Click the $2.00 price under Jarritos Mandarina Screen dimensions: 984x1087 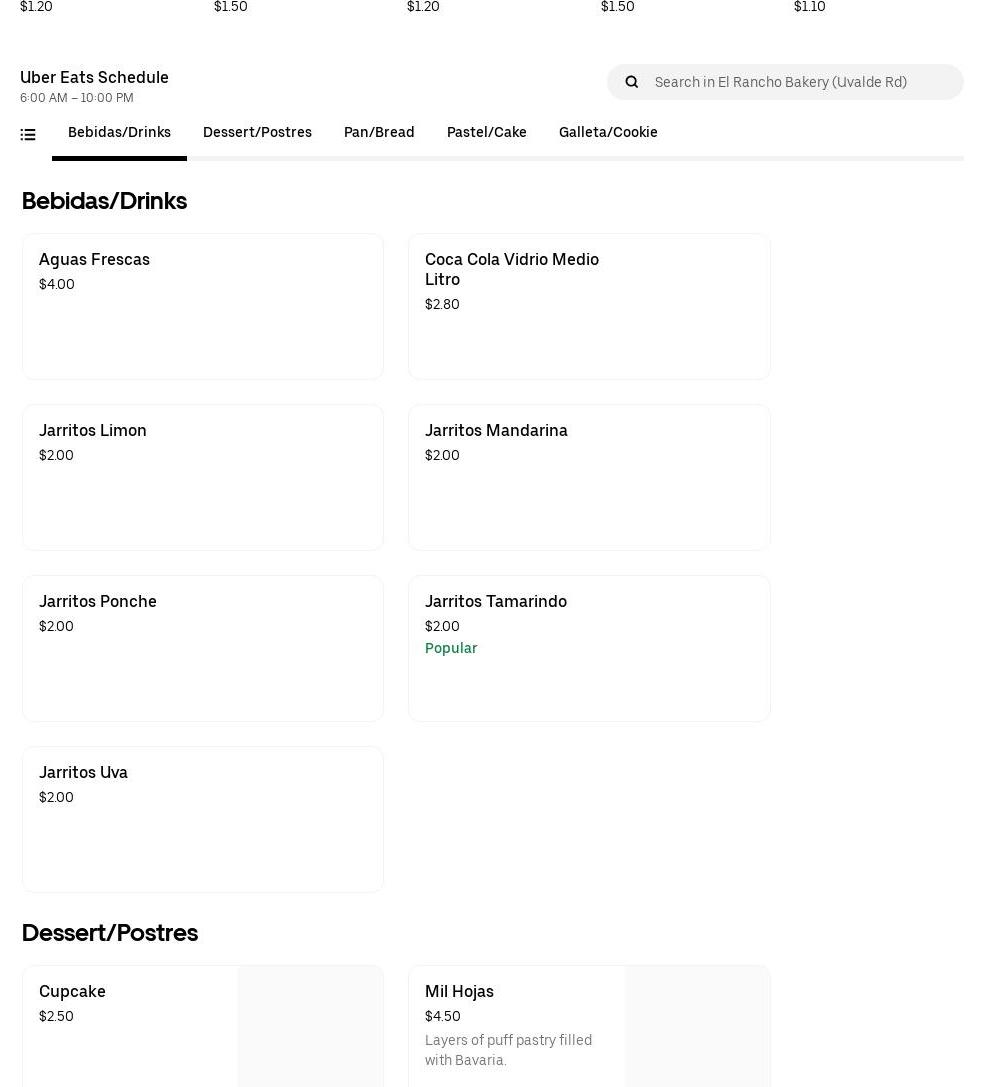442,455
